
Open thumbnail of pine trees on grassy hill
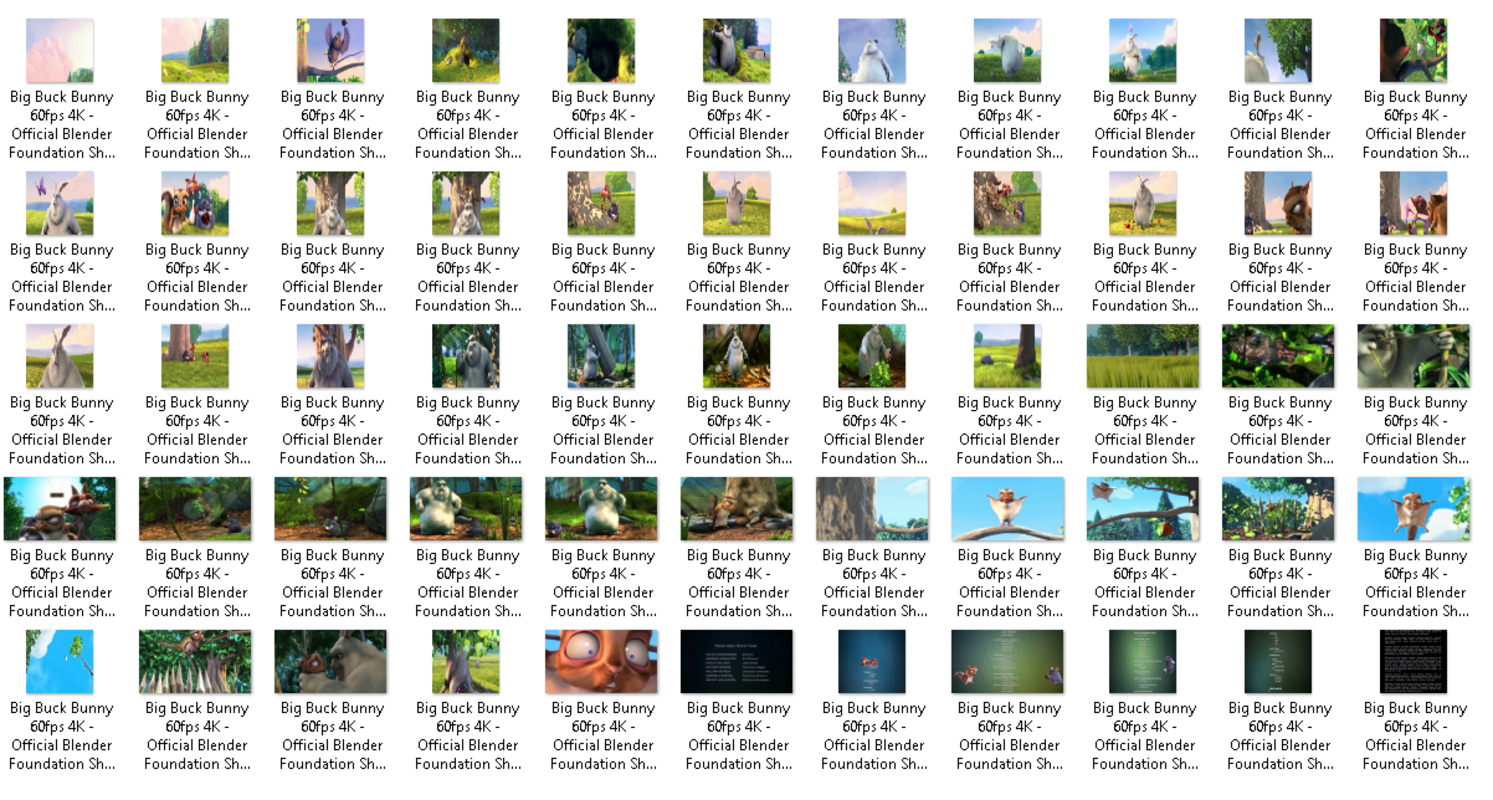pos(195,51)
